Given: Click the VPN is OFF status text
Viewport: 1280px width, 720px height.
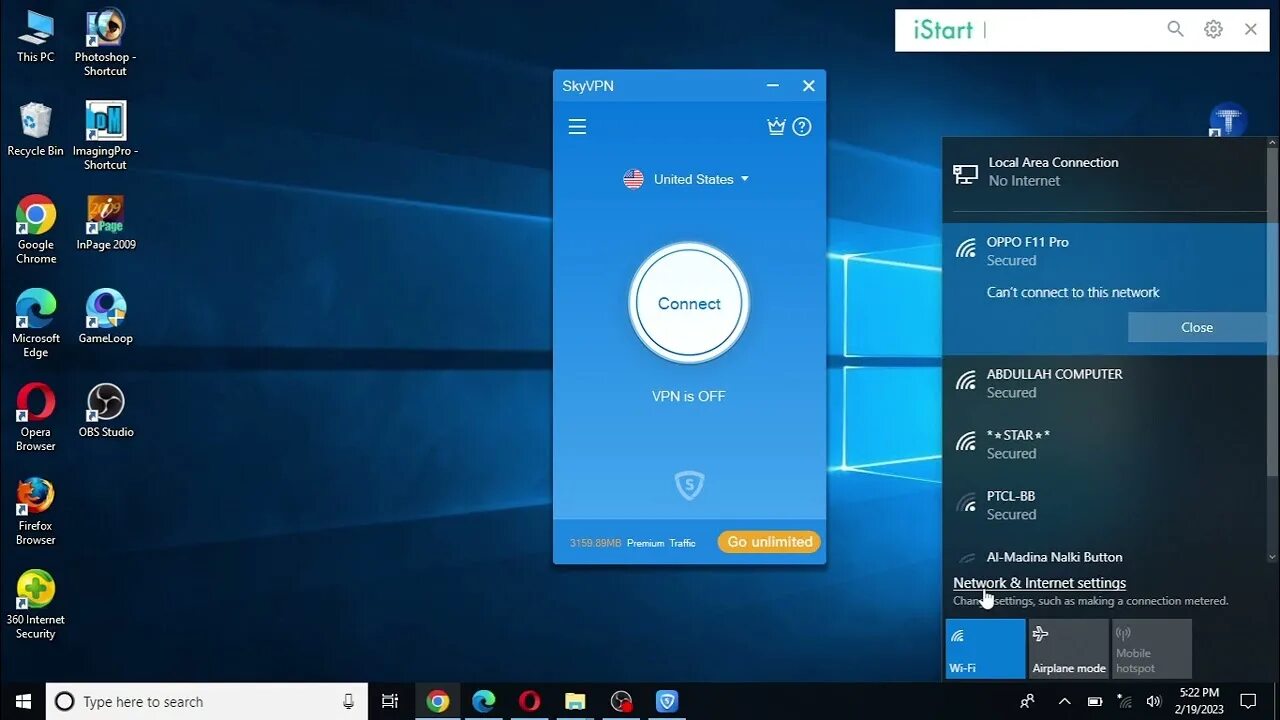Looking at the screenshot, I should [x=689, y=396].
